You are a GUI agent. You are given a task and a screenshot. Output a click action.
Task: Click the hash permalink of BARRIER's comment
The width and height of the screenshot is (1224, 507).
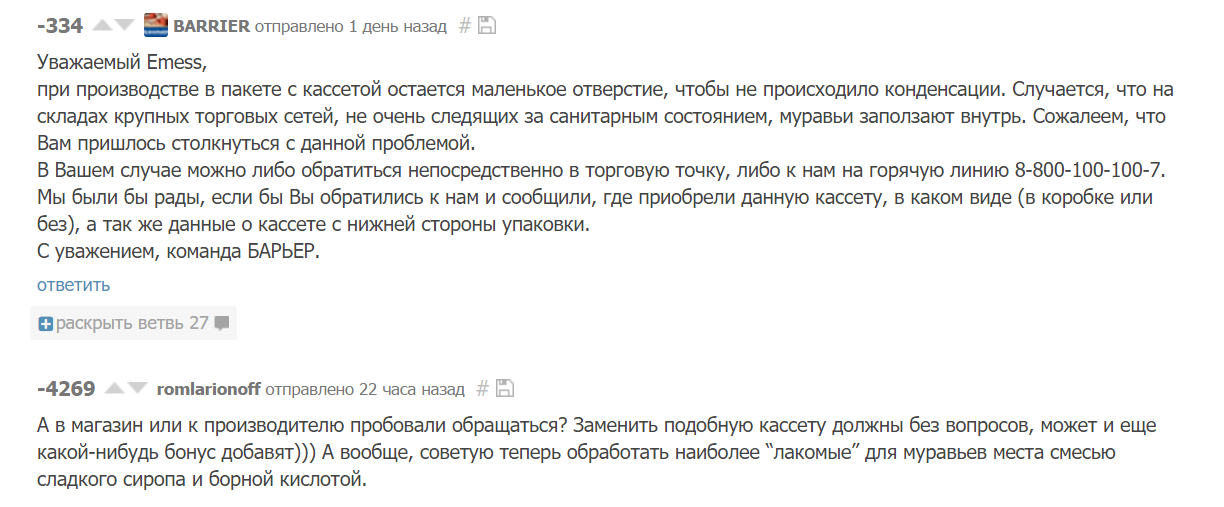click(x=464, y=26)
